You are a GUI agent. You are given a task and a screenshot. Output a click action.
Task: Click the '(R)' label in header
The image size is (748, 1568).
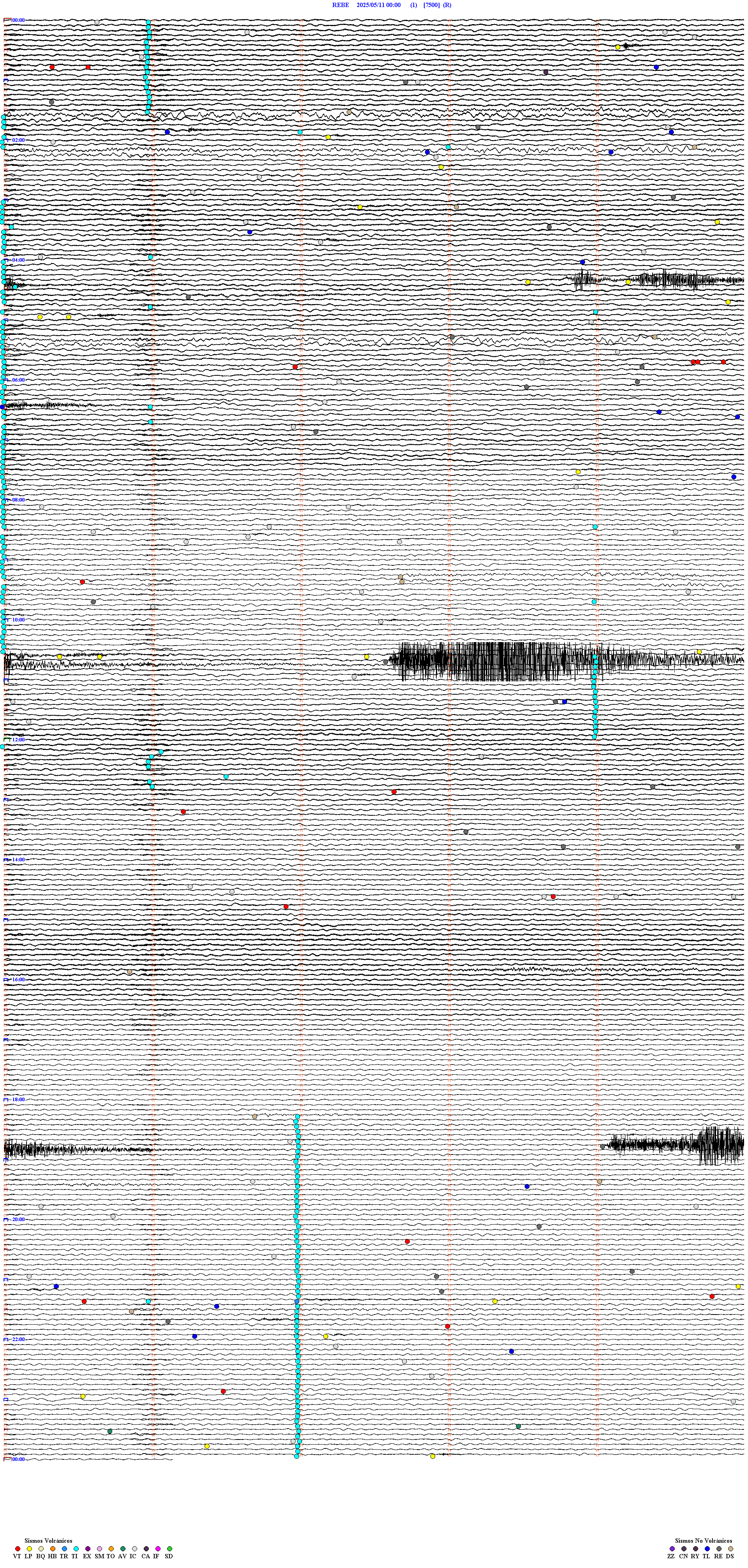click(x=447, y=5)
